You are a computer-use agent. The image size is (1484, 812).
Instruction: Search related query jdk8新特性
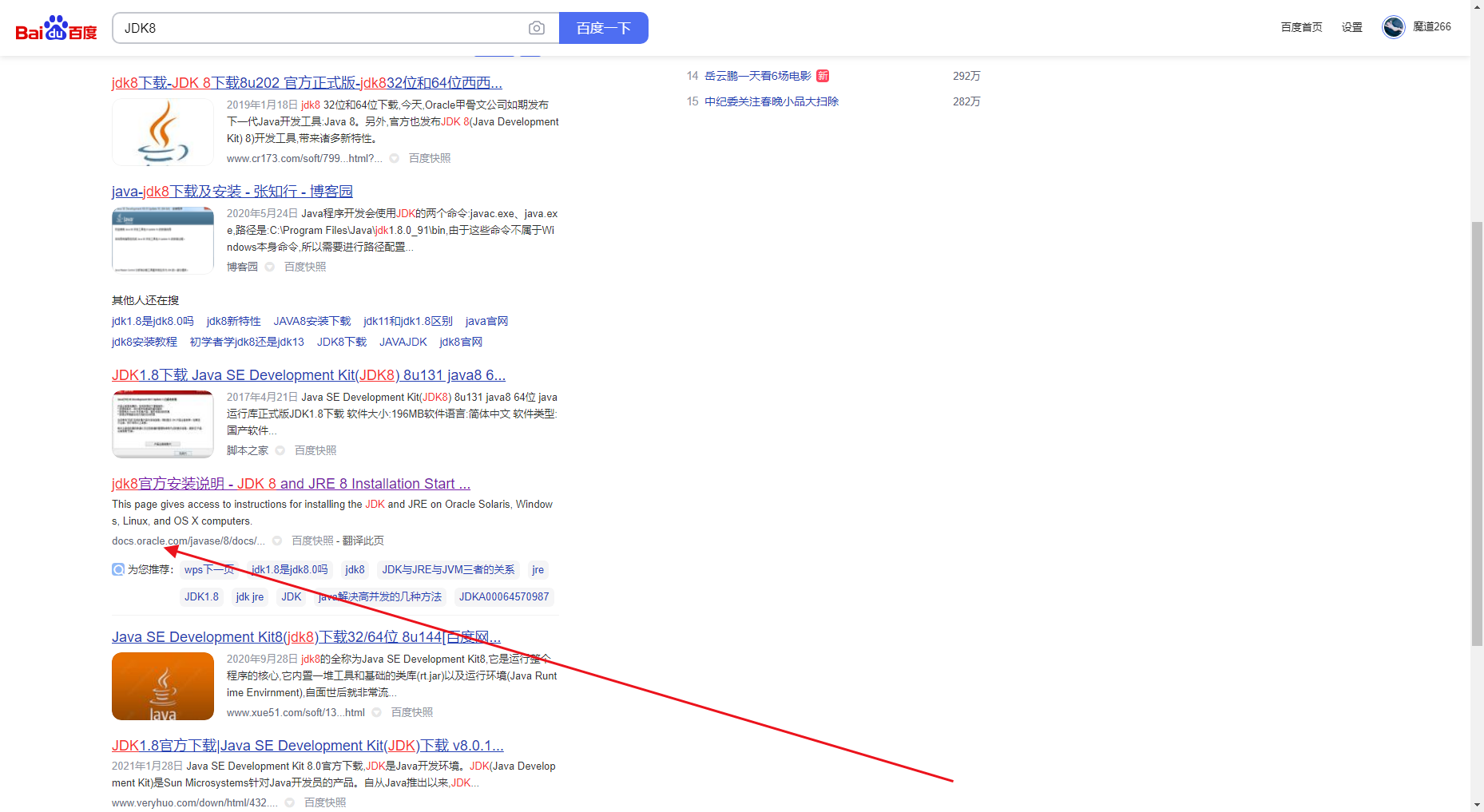(x=233, y=321)
